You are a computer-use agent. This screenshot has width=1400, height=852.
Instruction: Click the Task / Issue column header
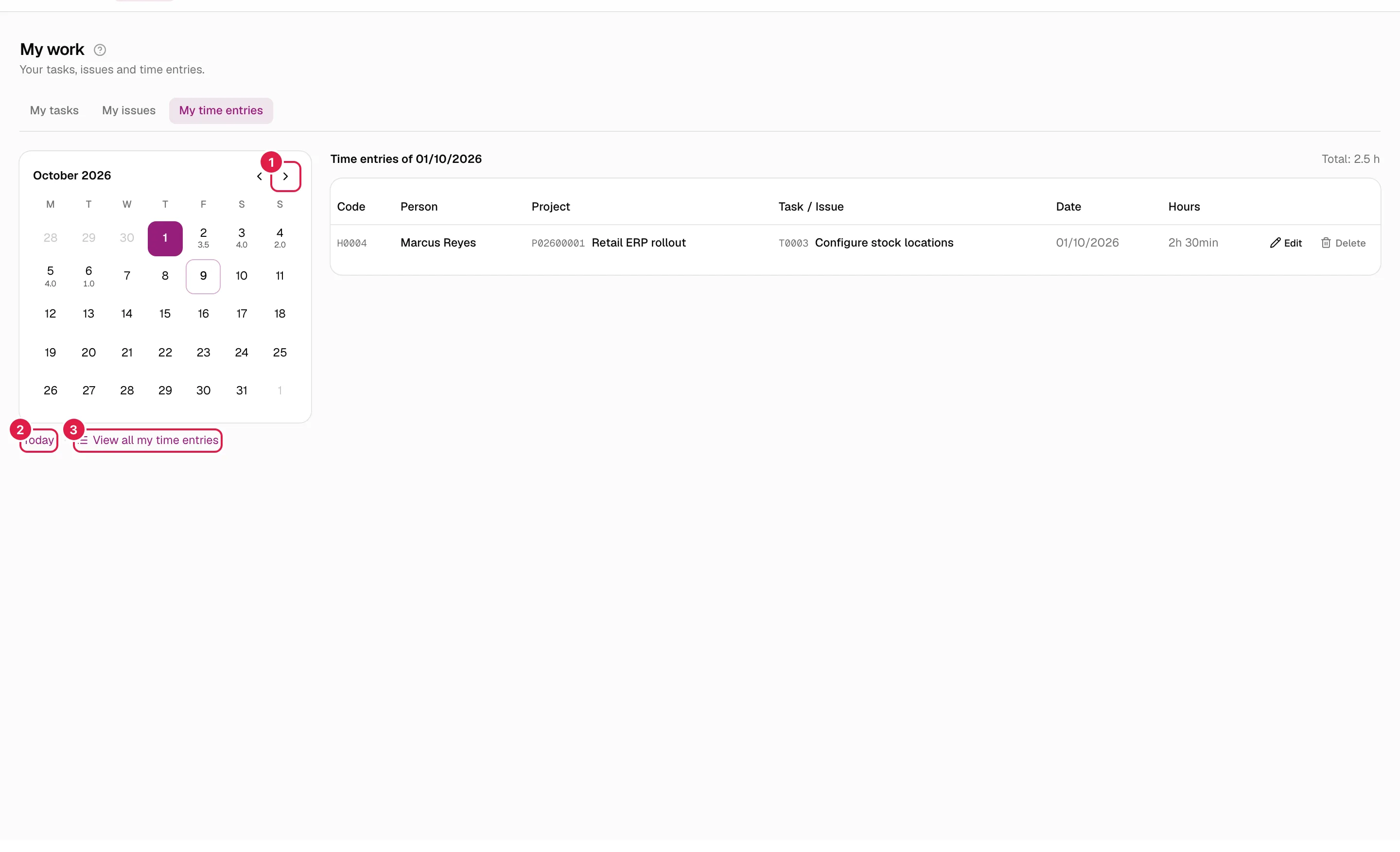[x=811, y=207]
